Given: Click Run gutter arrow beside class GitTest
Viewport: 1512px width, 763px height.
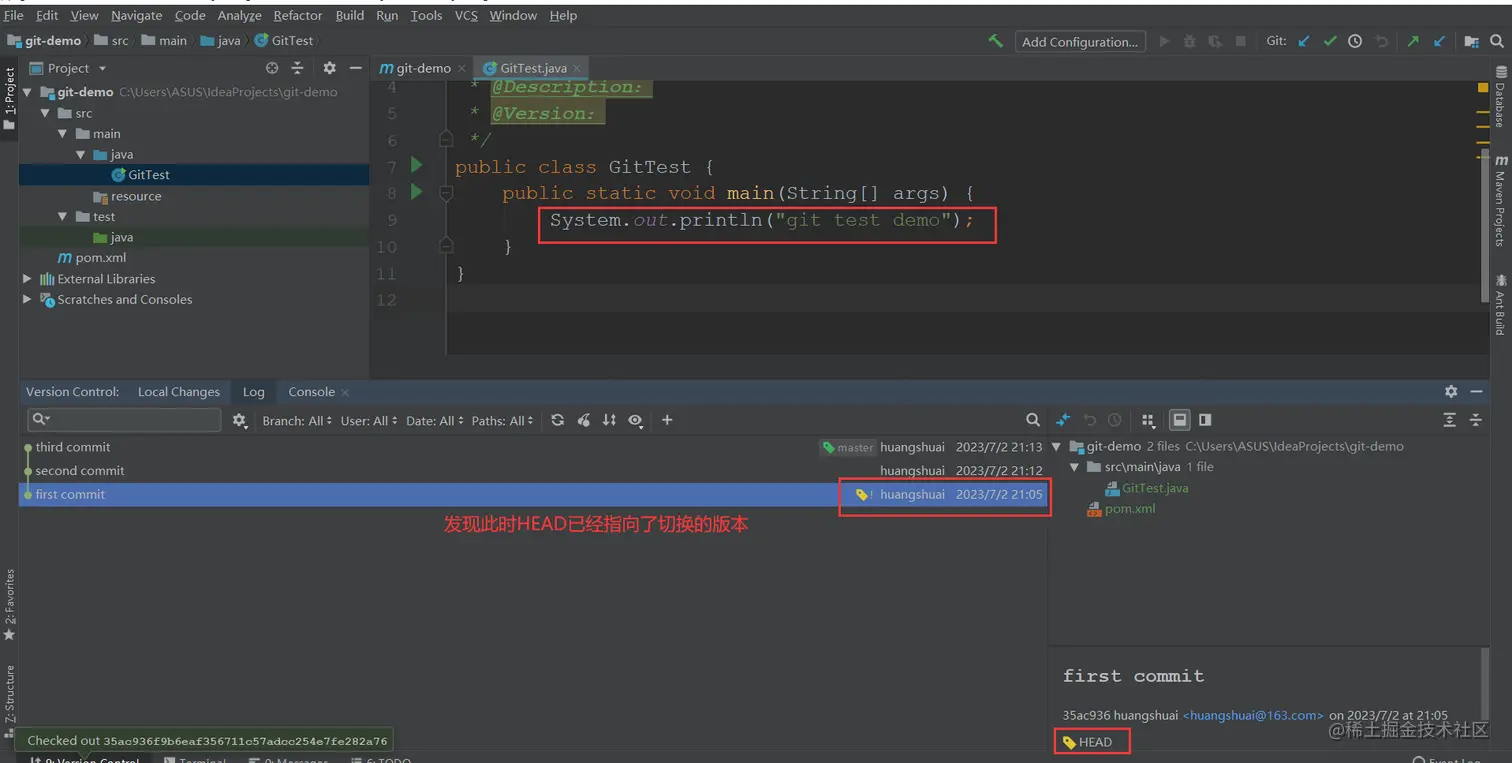Looking at the screenshot, I should point(417,165).
